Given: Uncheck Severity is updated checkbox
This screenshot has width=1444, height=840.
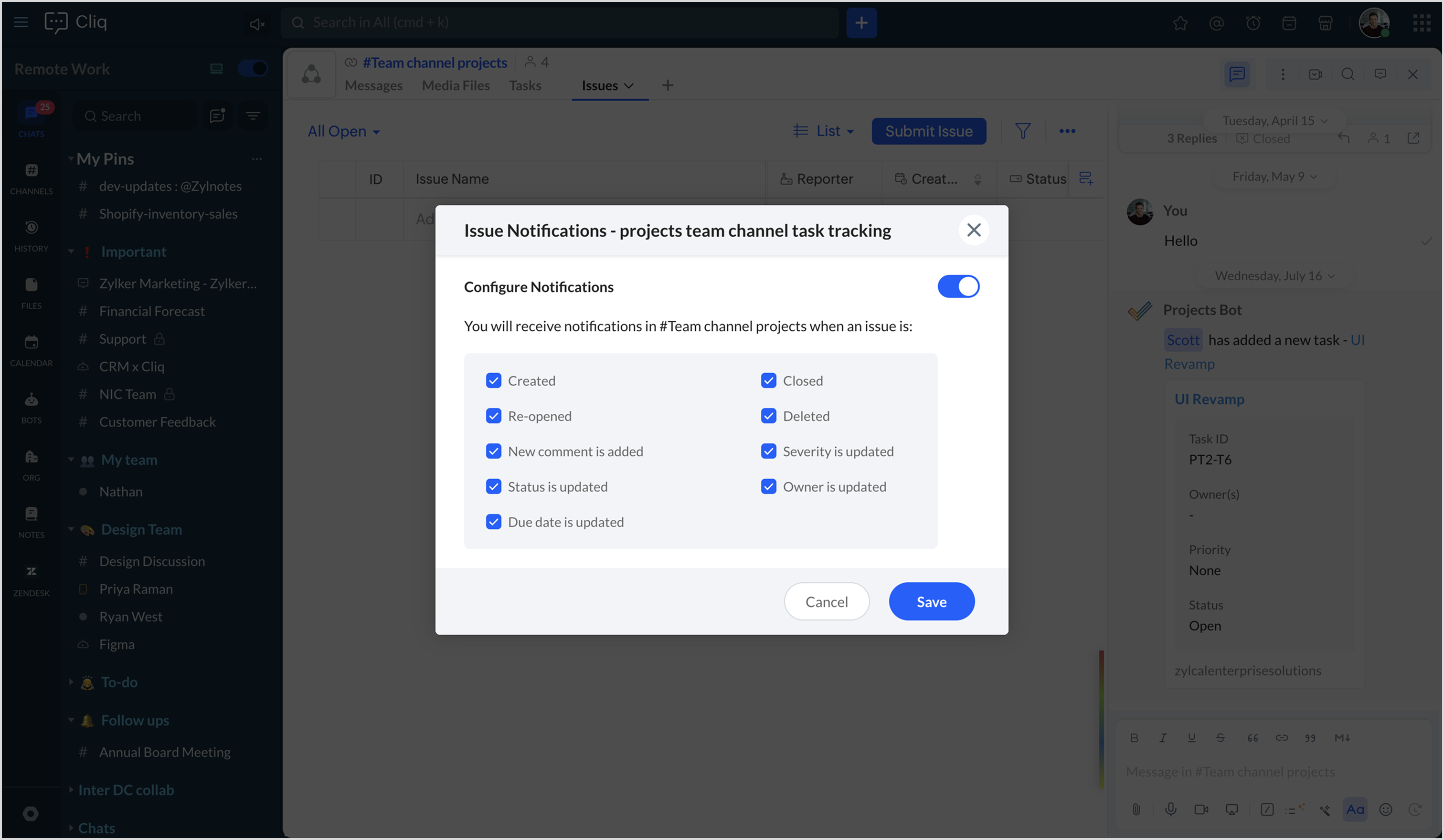Looking at the screenshot, I should pyautogui.click(x=768, y=451).
